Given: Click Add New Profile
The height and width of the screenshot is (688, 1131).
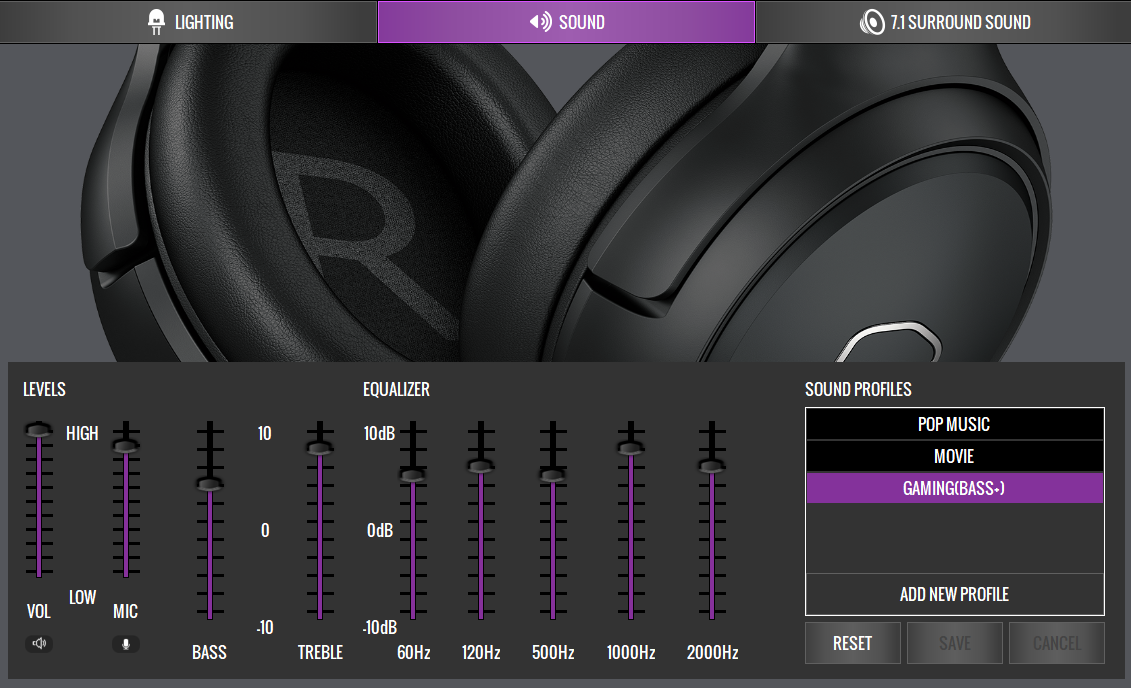Looking at the screenshot, I should tap(954, 594).
